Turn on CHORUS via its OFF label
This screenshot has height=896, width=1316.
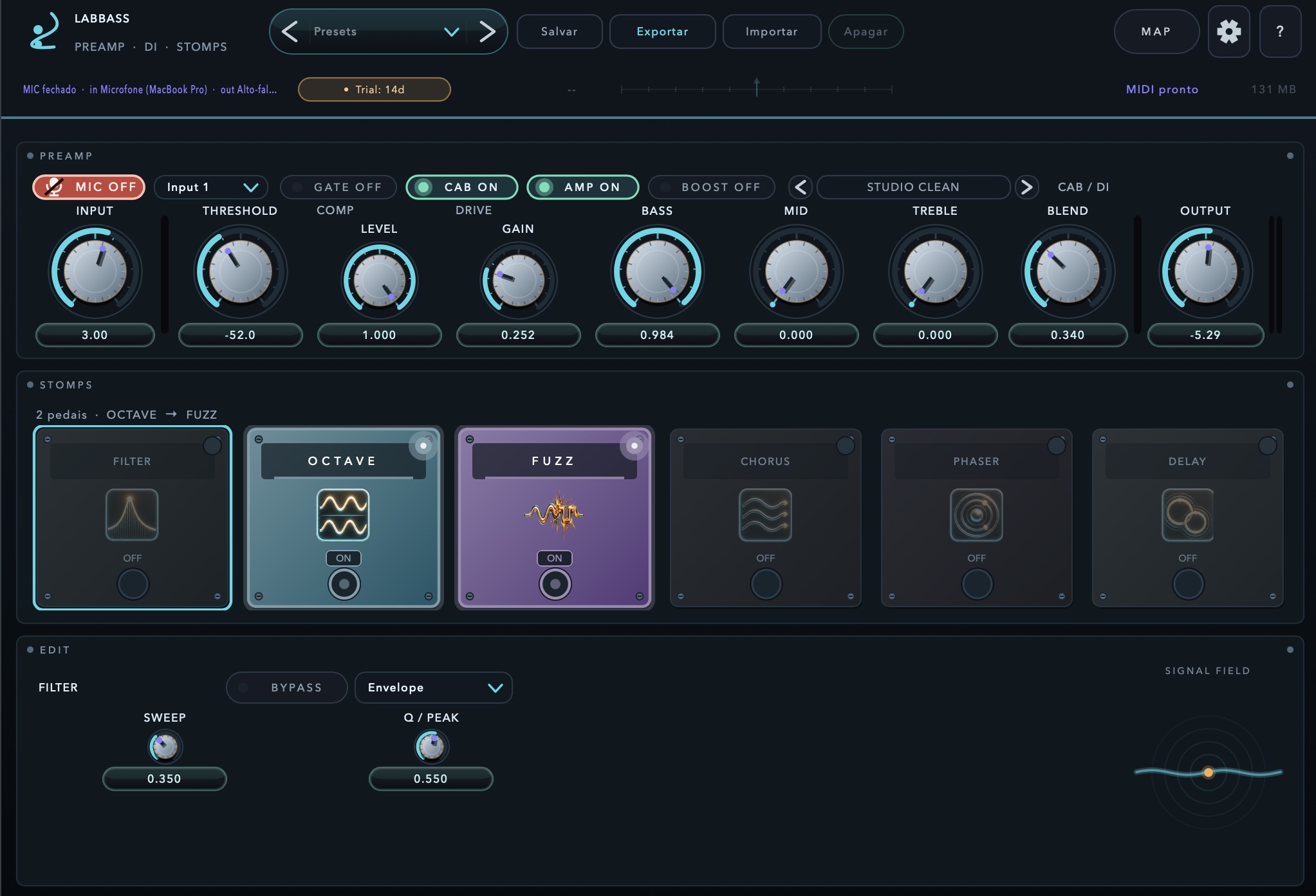(766, 558)
